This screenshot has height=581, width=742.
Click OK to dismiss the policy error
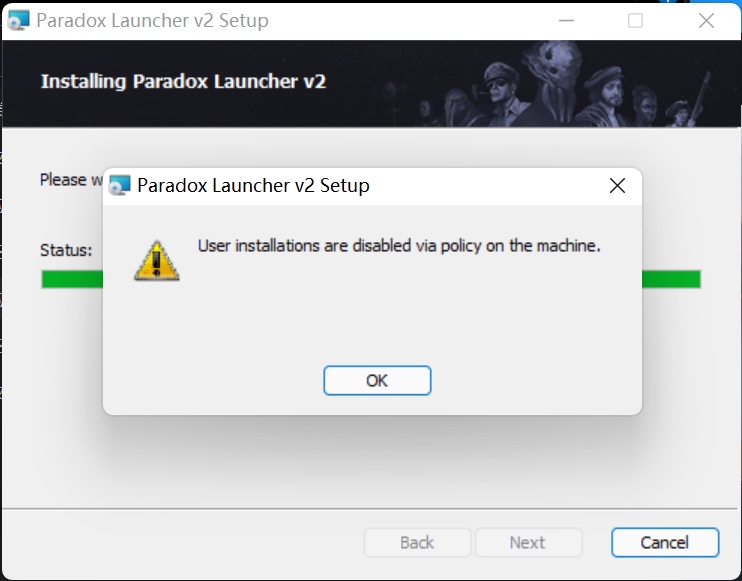[377, 380]
